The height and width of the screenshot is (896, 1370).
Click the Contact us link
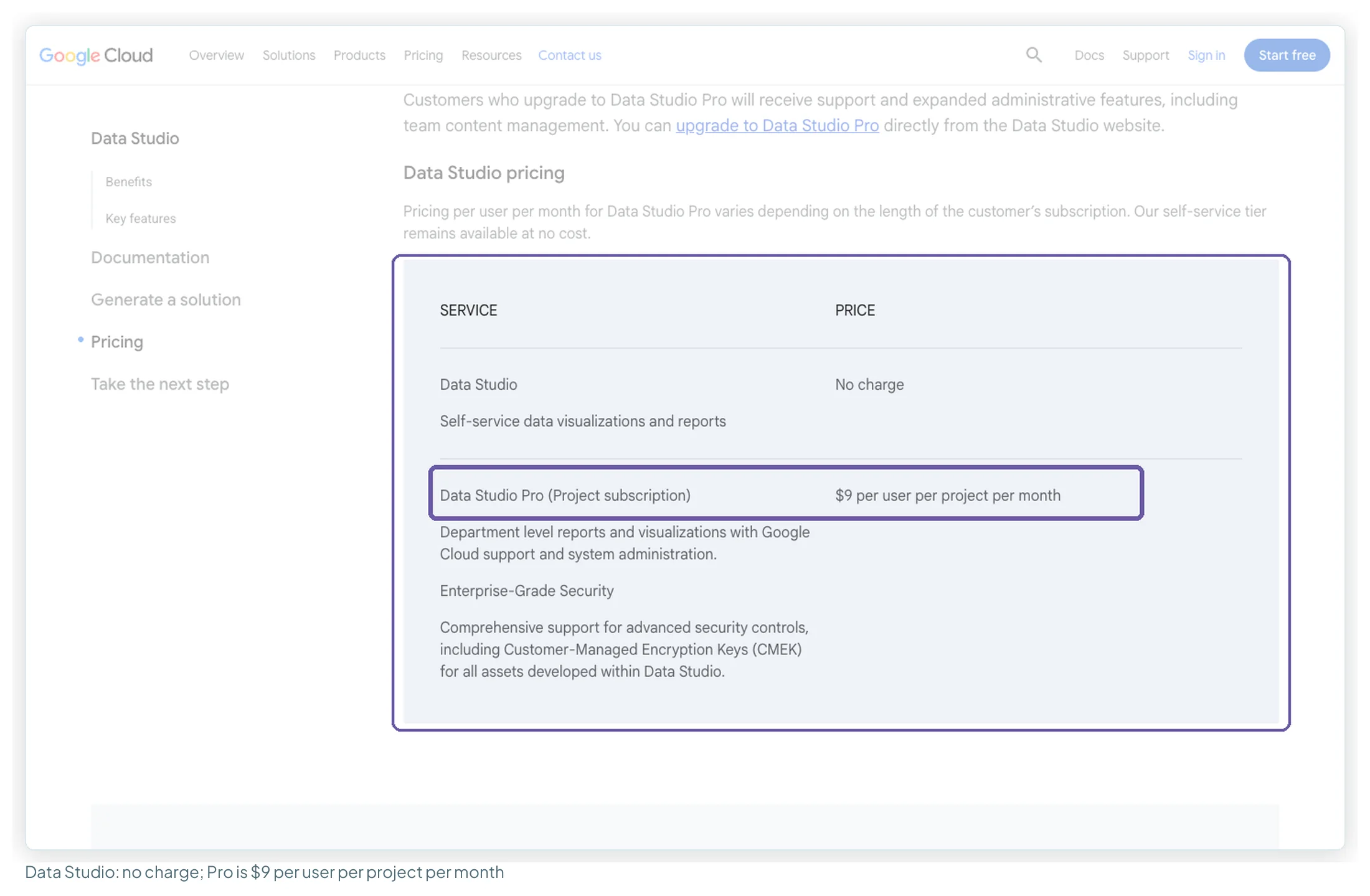point(570,55)
